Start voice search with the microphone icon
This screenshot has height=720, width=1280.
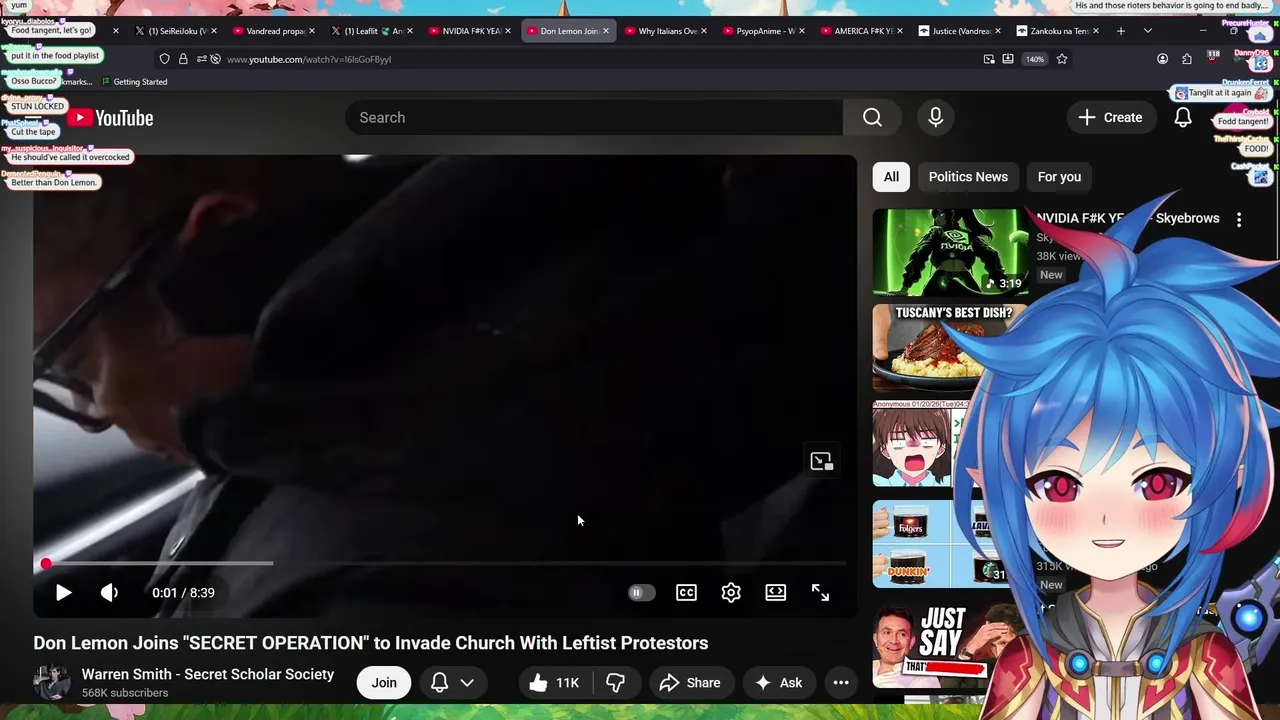click(935, 118)
